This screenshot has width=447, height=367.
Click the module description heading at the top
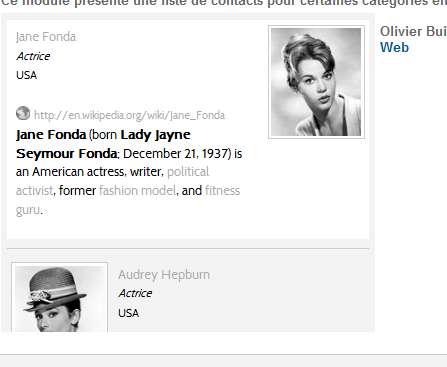coord(224,3)
